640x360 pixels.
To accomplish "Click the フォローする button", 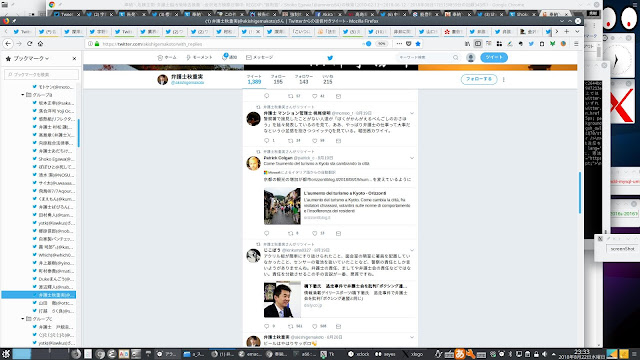I will tap(479, 79).
